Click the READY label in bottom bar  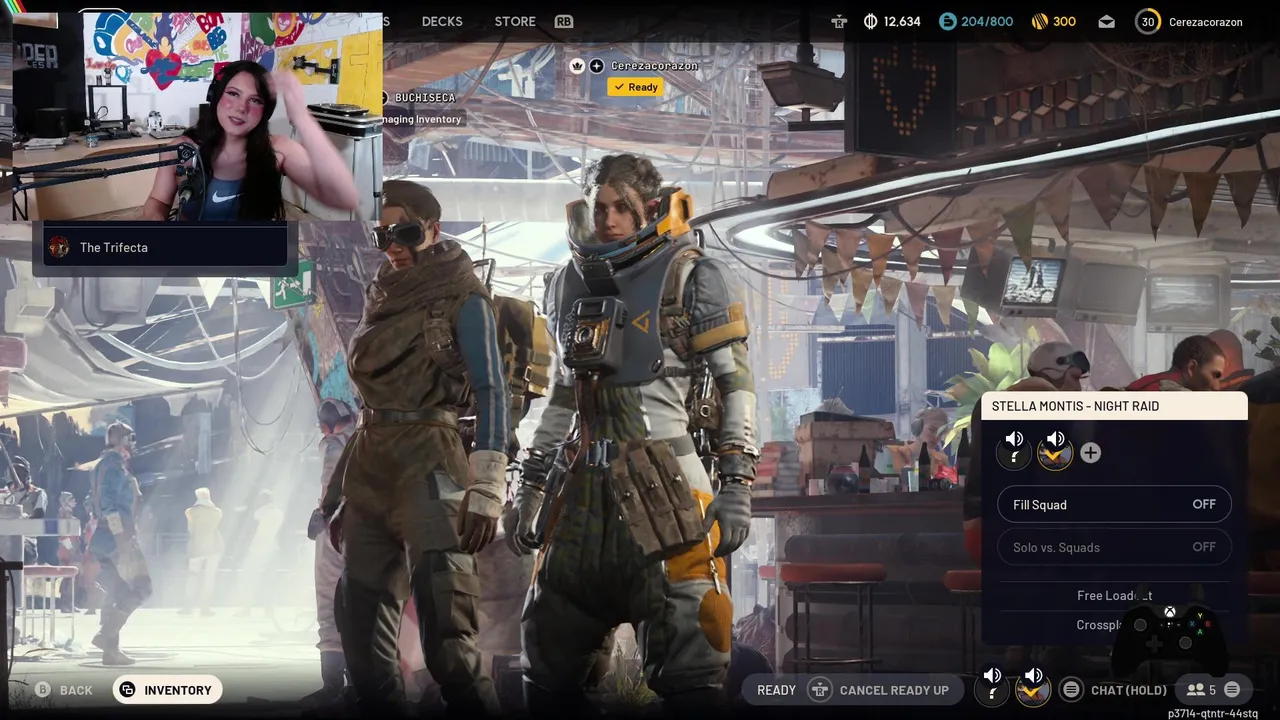776,690
